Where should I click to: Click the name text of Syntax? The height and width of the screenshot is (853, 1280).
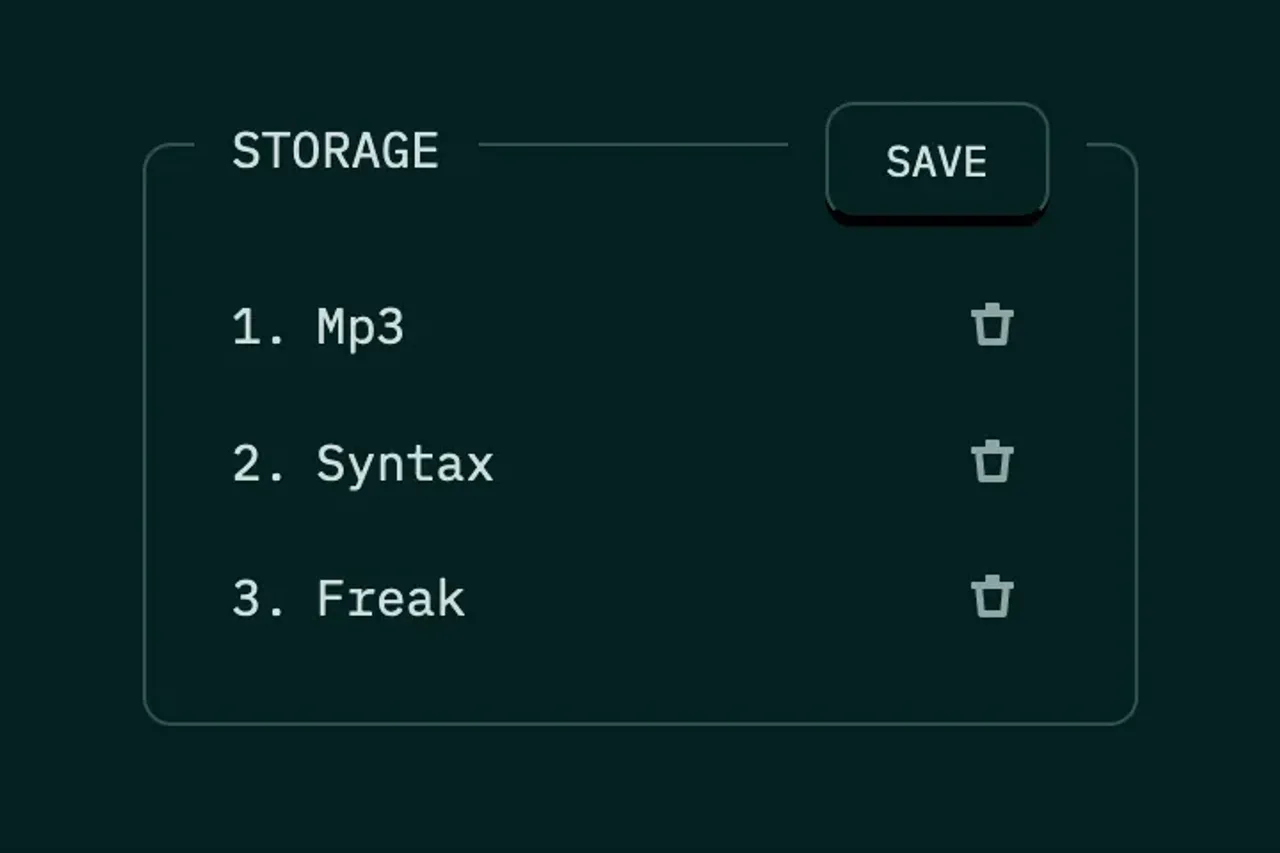click(404, 461)
